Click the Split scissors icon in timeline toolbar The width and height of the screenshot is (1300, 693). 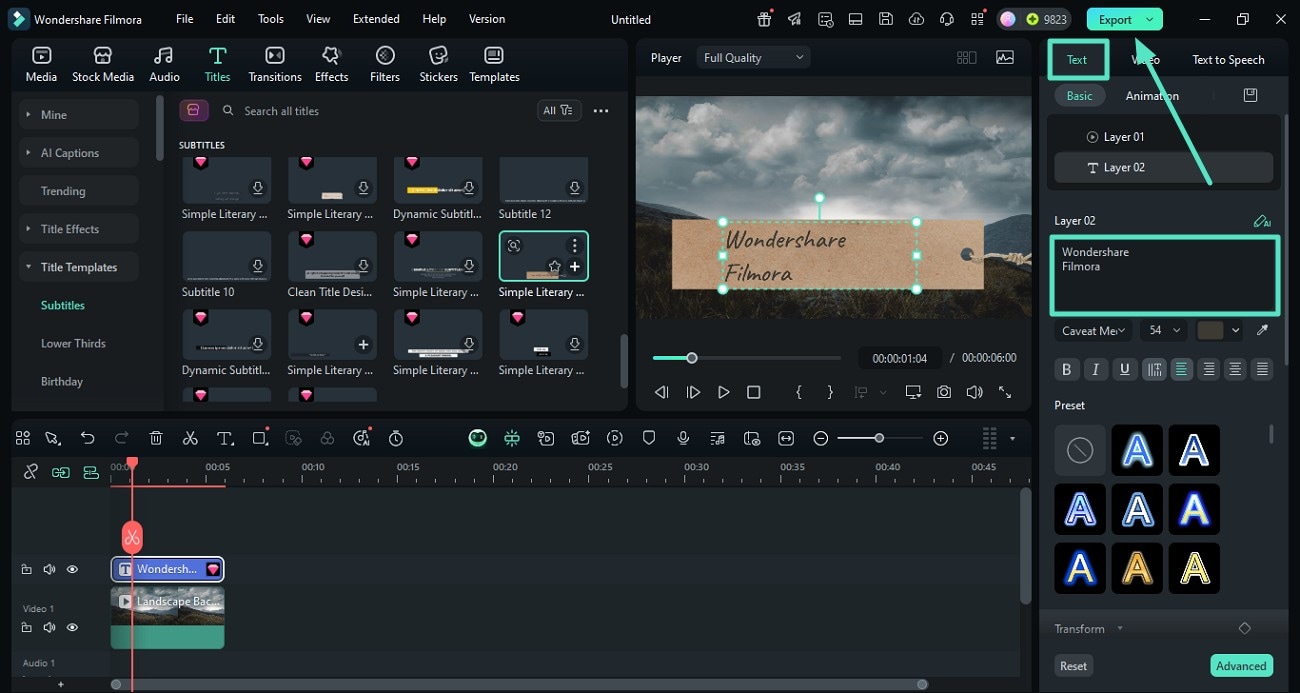click(x=190, y=438)
